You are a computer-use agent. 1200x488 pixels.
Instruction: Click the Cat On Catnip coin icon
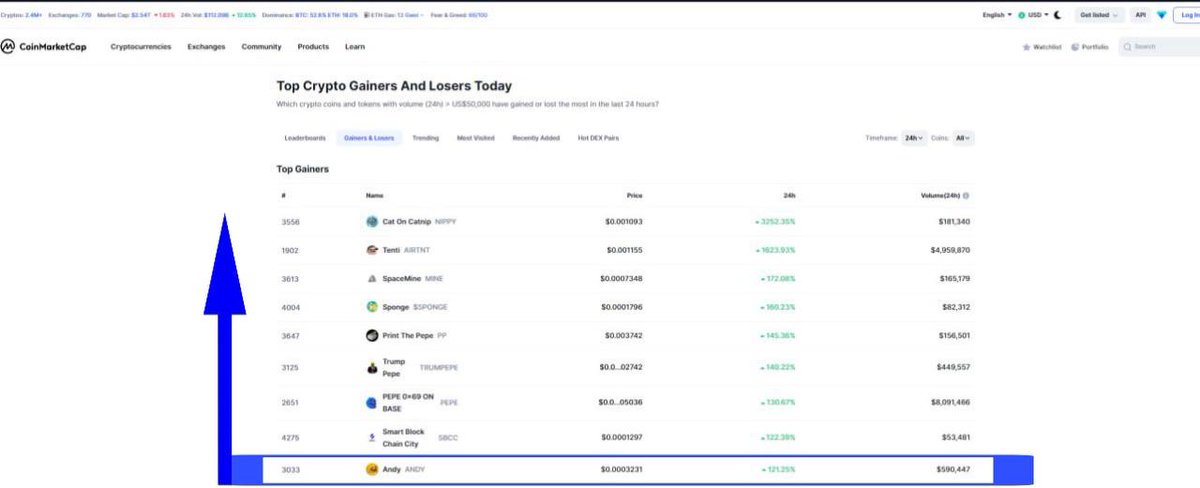click(x=372, y=221)
